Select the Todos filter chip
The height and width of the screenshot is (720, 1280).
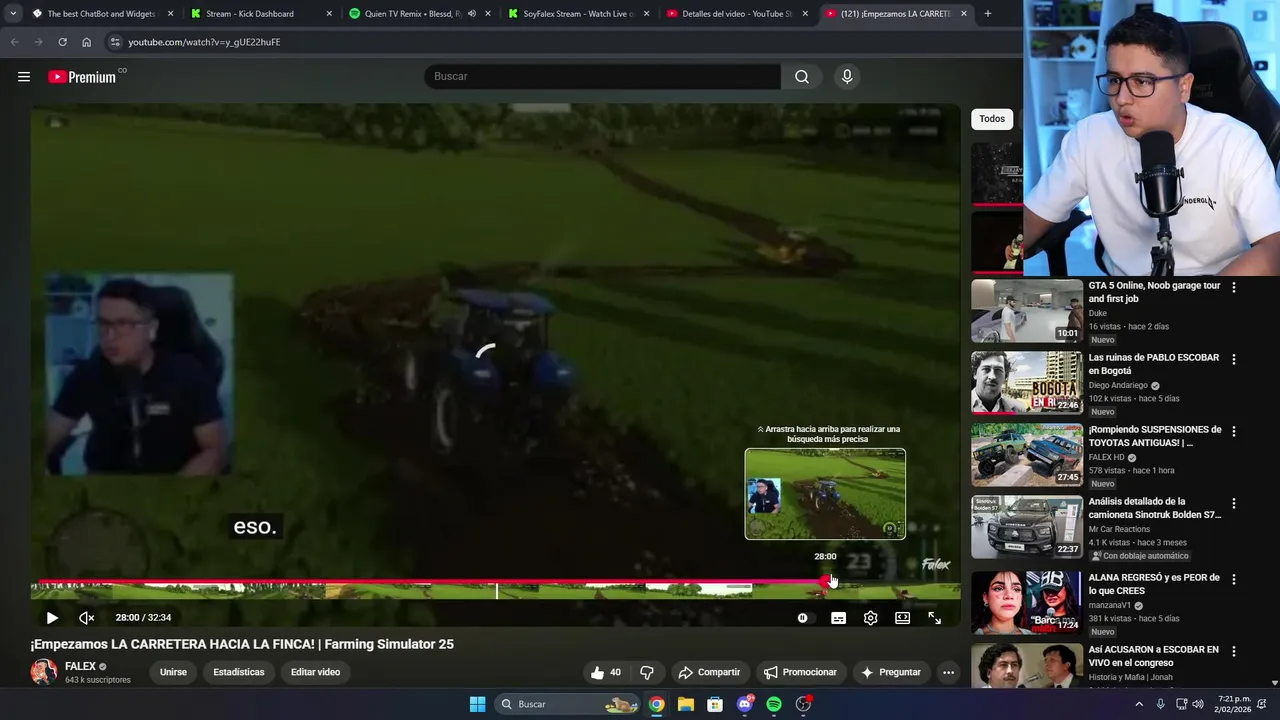992,119
